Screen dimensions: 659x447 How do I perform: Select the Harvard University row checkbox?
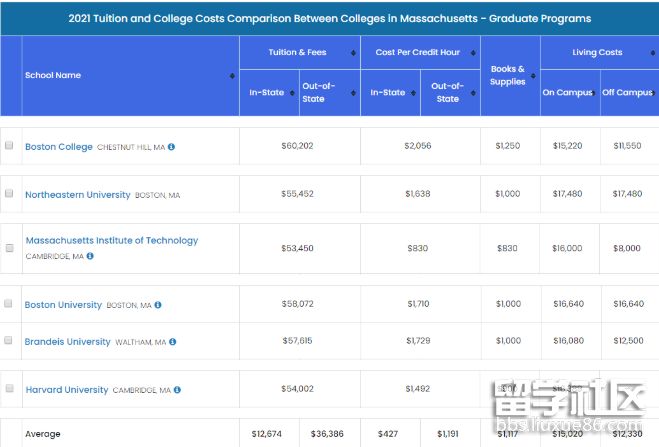(9, 388)
